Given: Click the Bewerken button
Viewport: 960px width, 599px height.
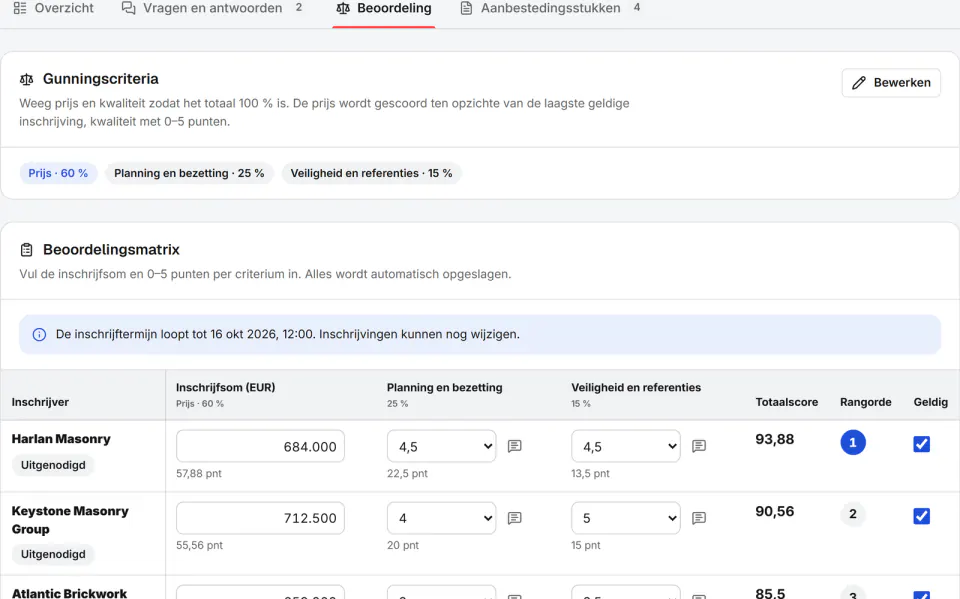Looking at the screenshot, I should tap(891, 83).
